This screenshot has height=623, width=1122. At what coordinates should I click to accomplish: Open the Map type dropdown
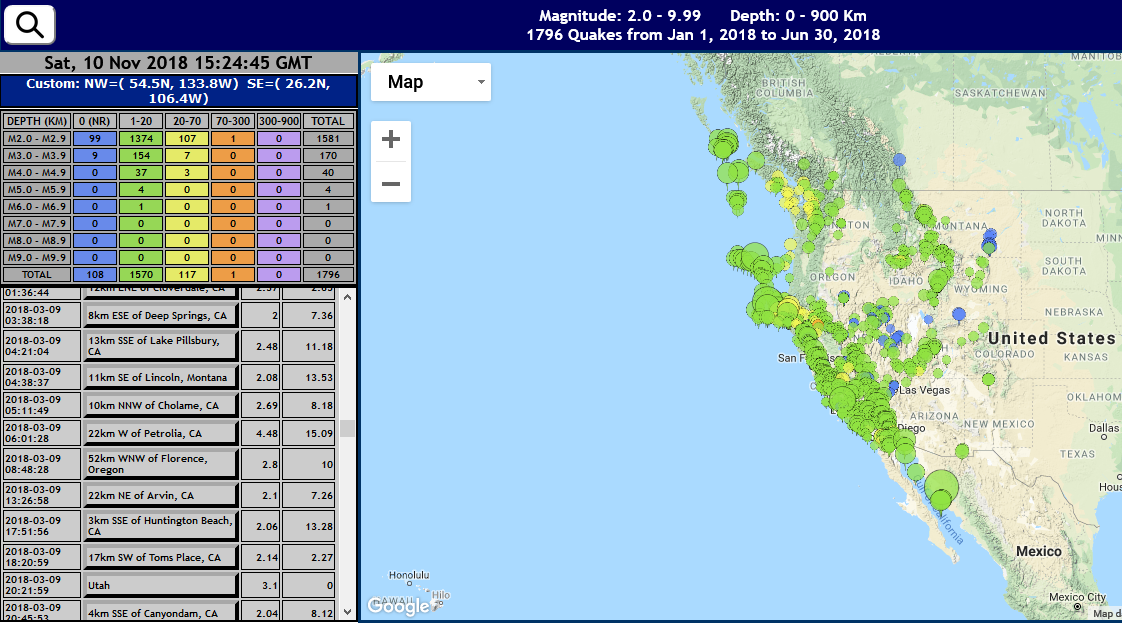click(x=431, y=82)
